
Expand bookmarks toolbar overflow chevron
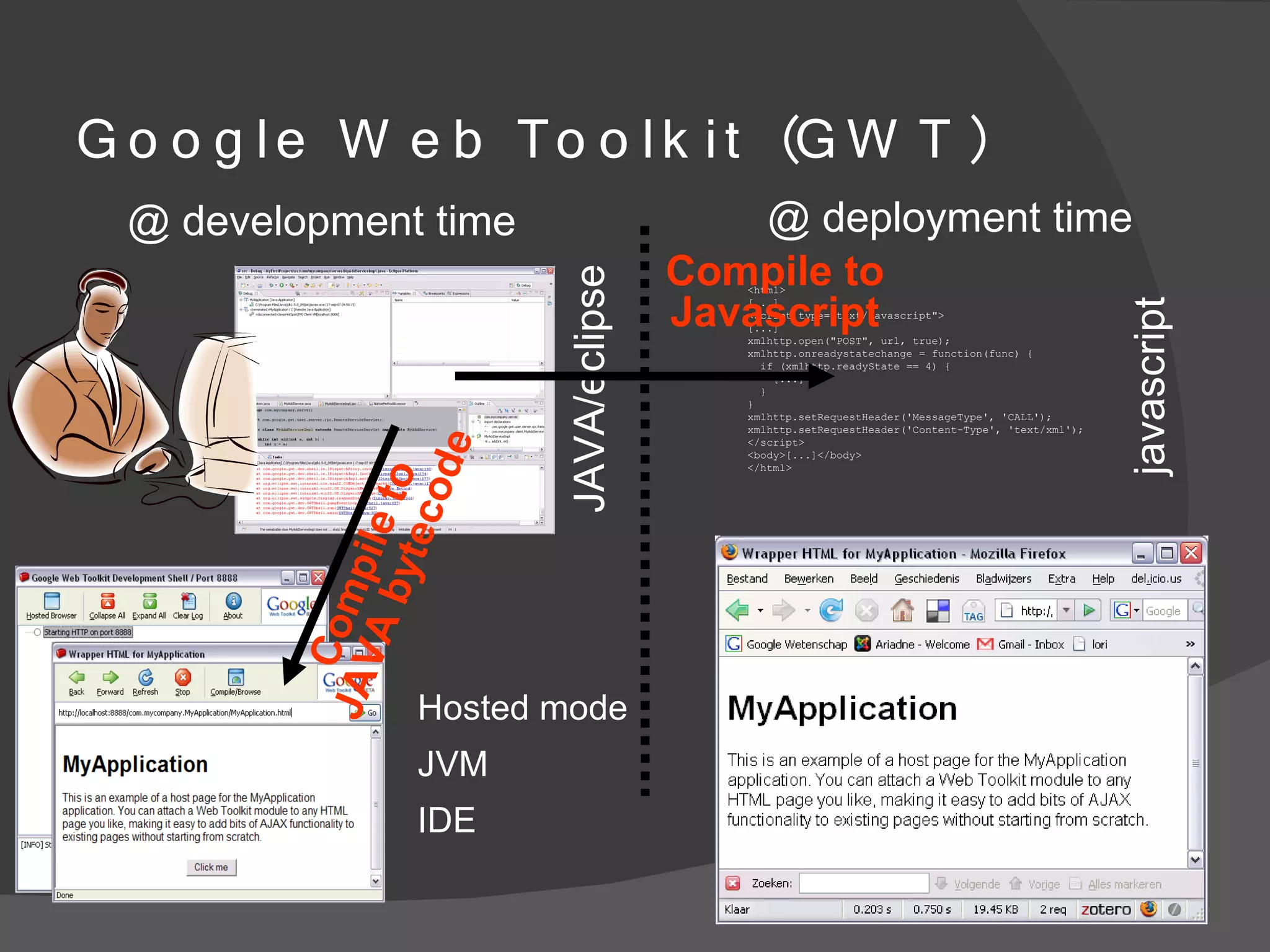1190,644
